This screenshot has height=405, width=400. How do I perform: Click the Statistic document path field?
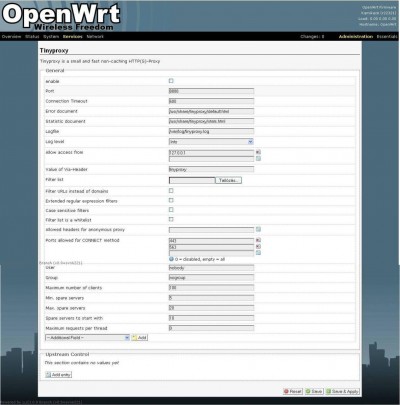(x=211, y=121)
